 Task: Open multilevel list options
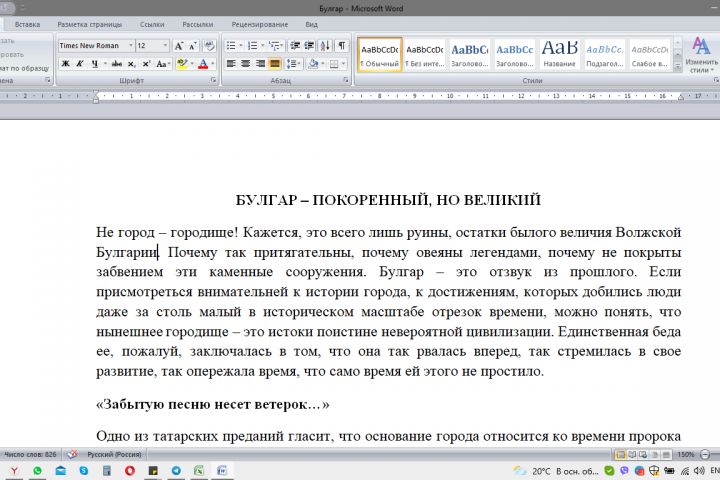tap(276, 45)
